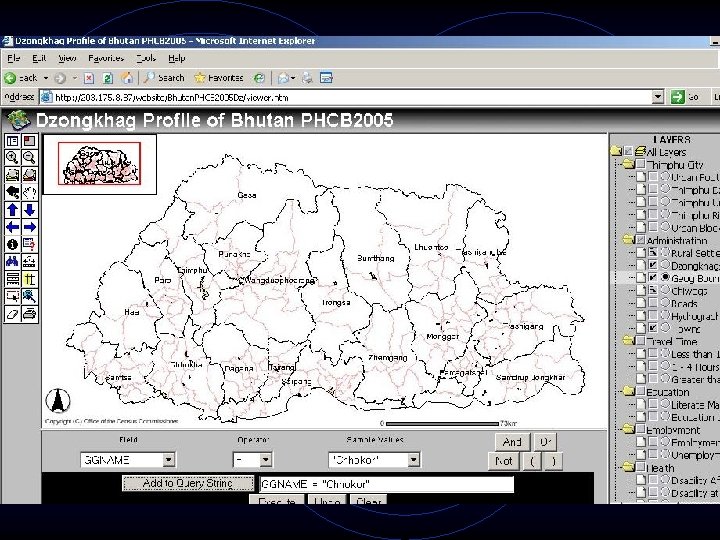Click the browser Refresh button
720x540 pixels.
coord(107,79)
